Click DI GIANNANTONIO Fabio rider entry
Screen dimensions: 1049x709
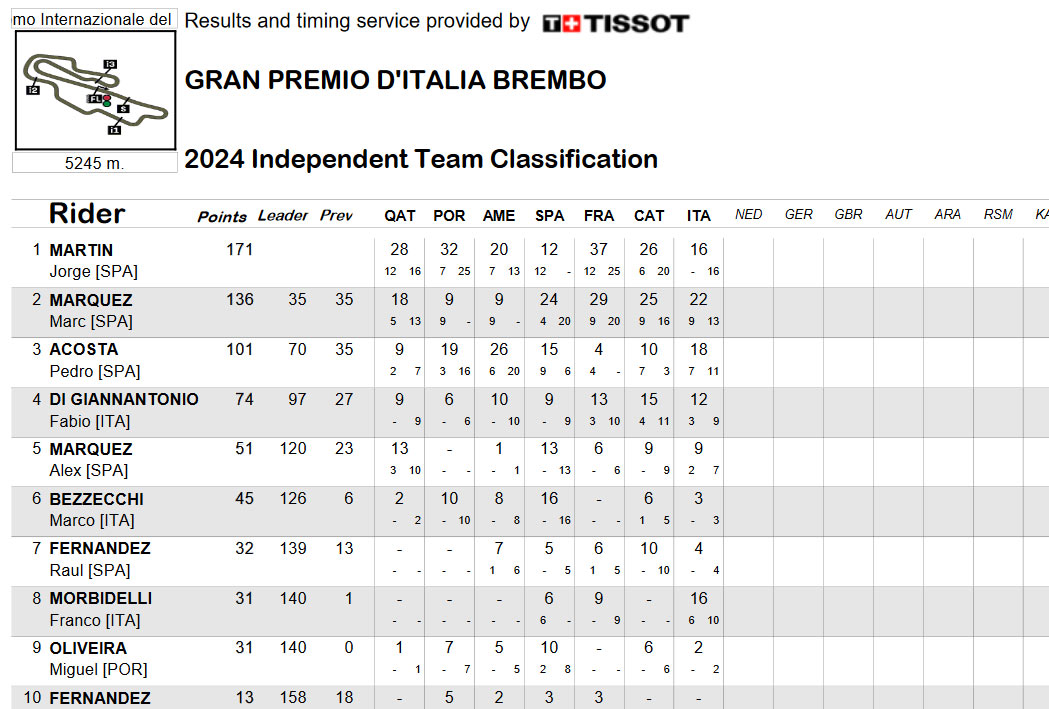[124, 410]
